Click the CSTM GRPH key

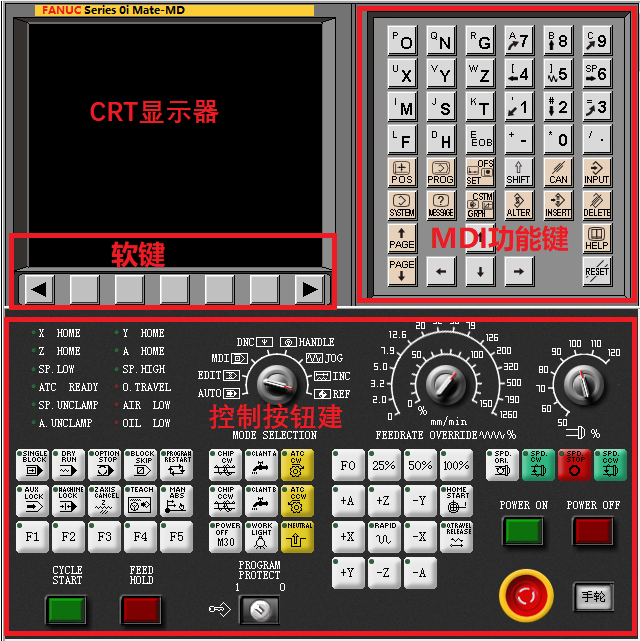click(x=480, y=206)
